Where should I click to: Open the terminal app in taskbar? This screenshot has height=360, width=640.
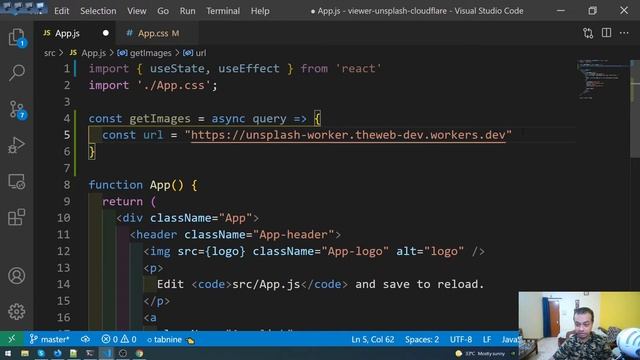click(x=90, y=353)
